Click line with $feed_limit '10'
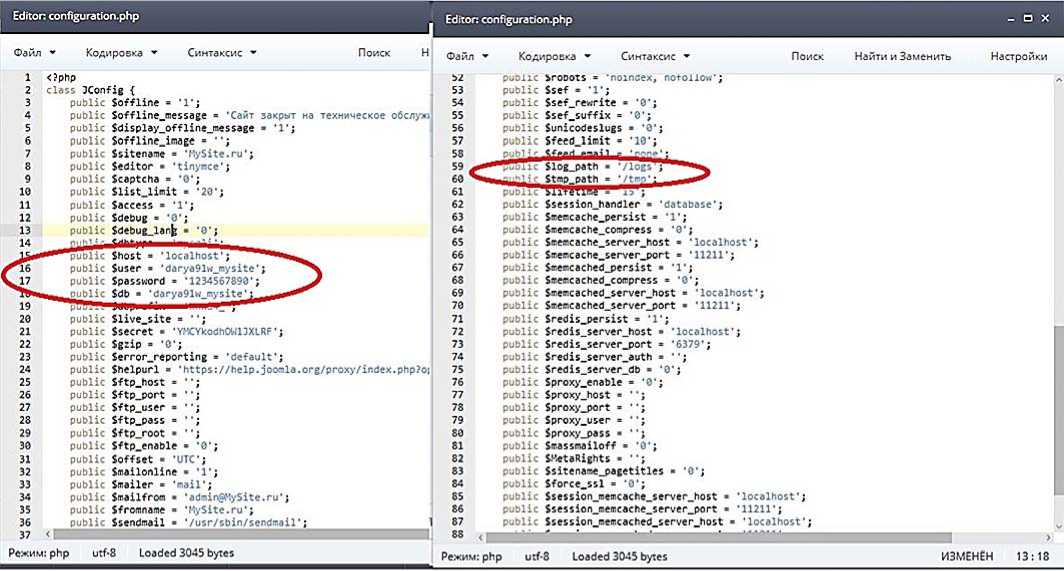The width and height of the screenshot is (1064, 571). coord(580,141)
